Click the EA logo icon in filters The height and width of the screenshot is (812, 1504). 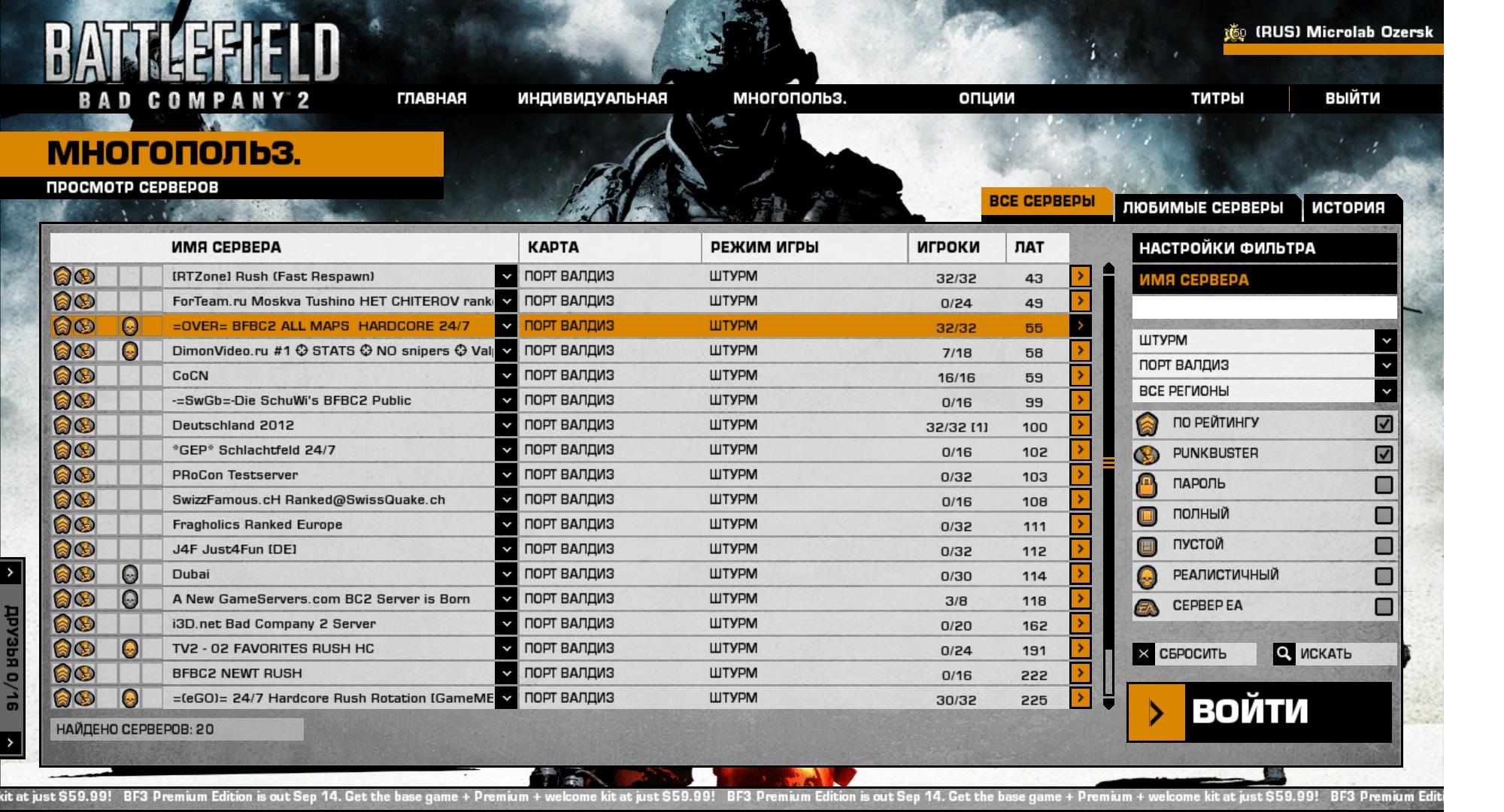pyautogui.click(x=1147, y=607)
